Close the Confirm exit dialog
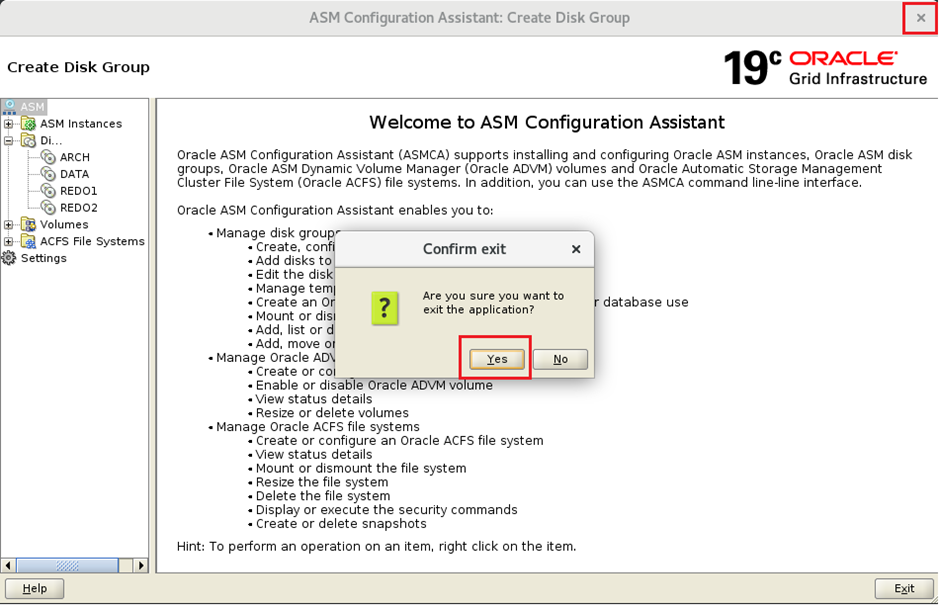The width and height of the screenshot is (939, 609). pos(575,249)
